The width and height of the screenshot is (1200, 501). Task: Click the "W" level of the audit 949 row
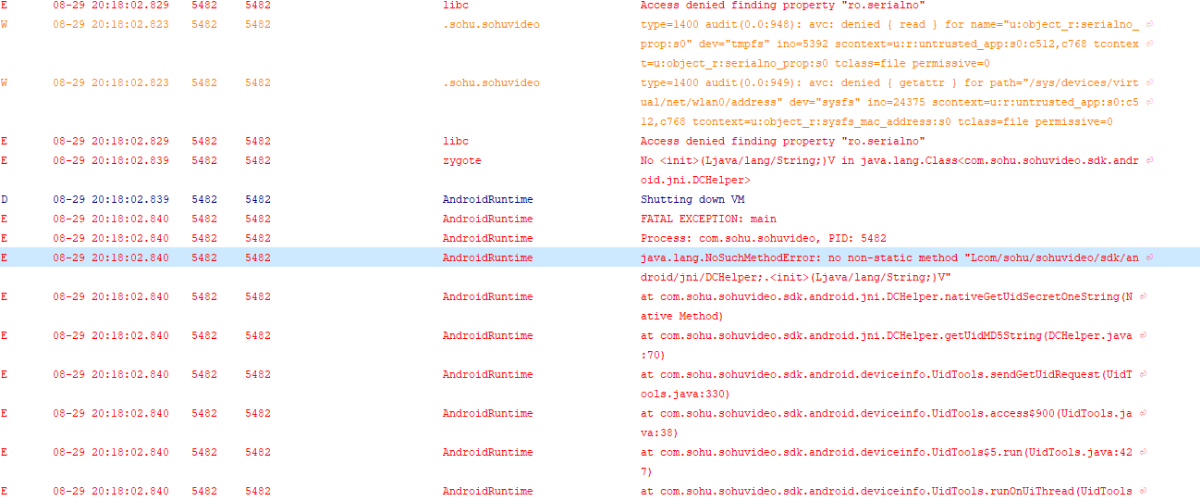[4, 82]
